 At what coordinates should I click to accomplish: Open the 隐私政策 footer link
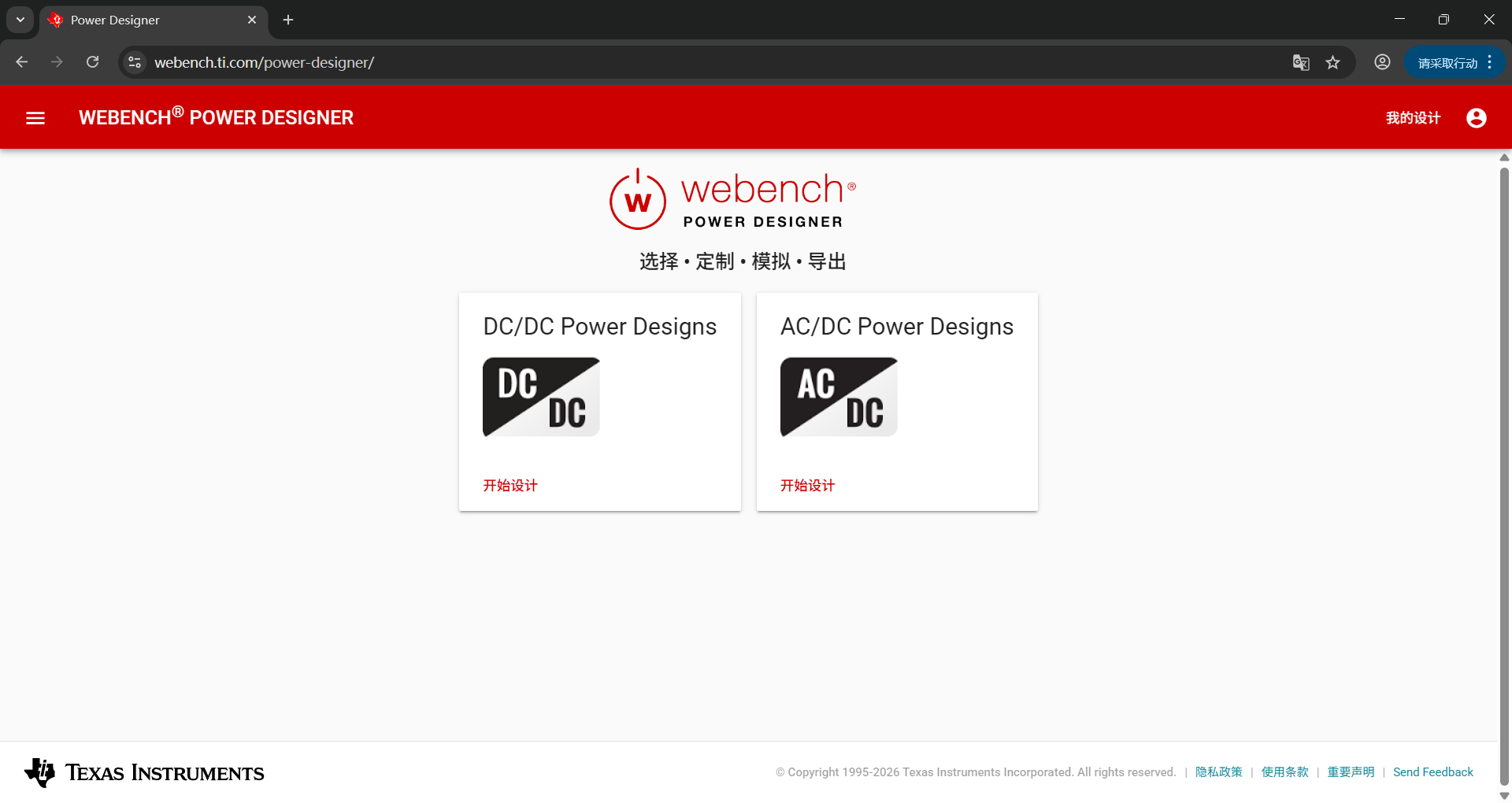click(1218, 772)
